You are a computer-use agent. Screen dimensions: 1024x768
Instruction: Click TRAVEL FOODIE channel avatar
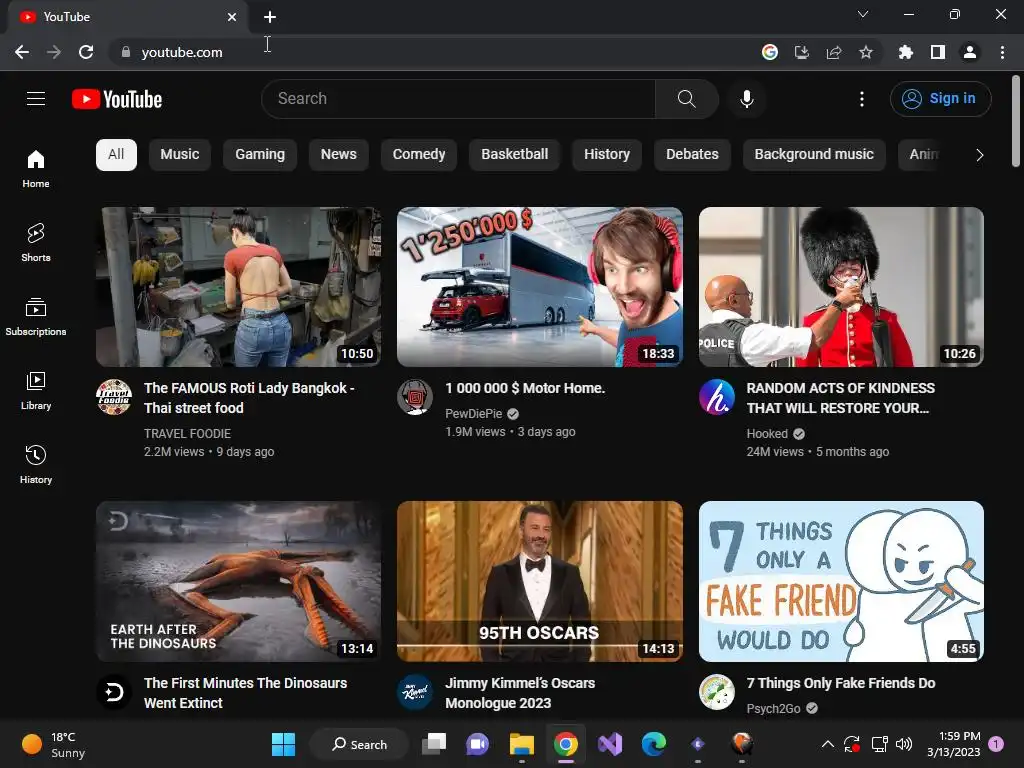[114, 397]
